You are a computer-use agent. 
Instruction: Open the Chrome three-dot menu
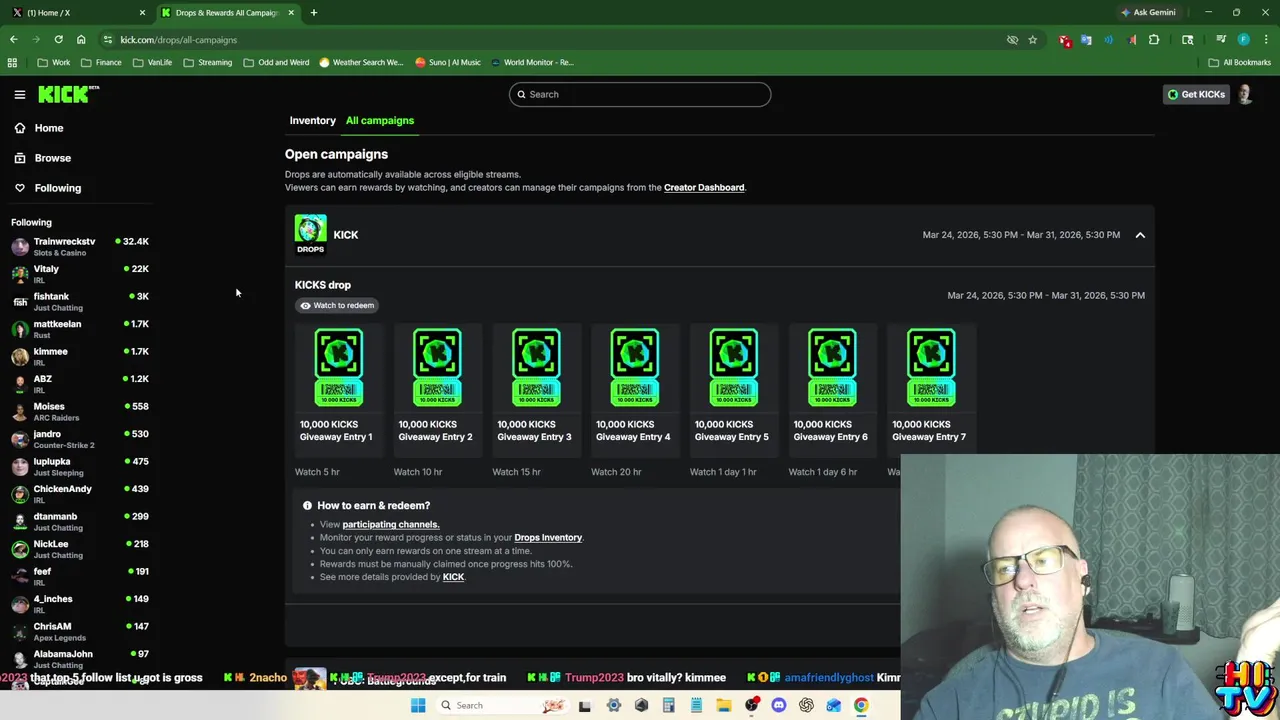[1265, 40]
